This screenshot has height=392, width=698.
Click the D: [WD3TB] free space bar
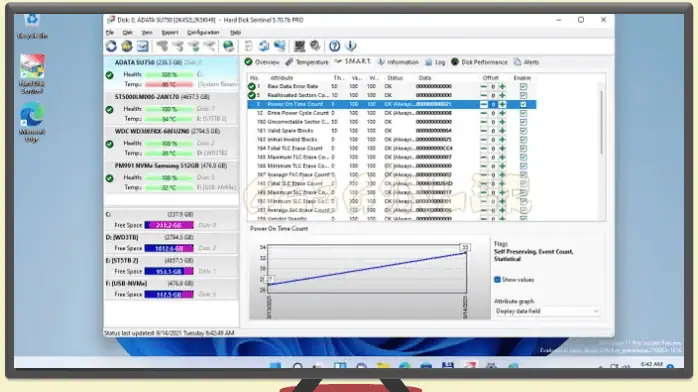[x=169, y=248]
